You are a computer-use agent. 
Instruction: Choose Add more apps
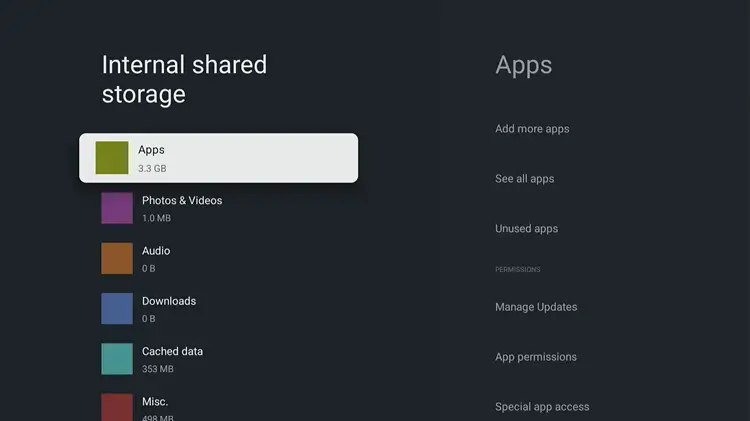click(x=532, y=129)
